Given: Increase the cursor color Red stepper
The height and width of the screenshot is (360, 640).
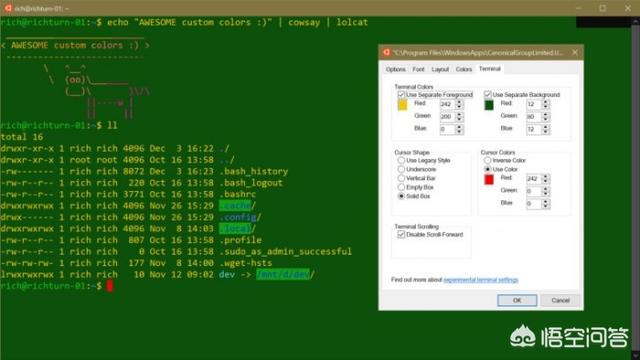Looking at the screenshot, I should (546, 176).
